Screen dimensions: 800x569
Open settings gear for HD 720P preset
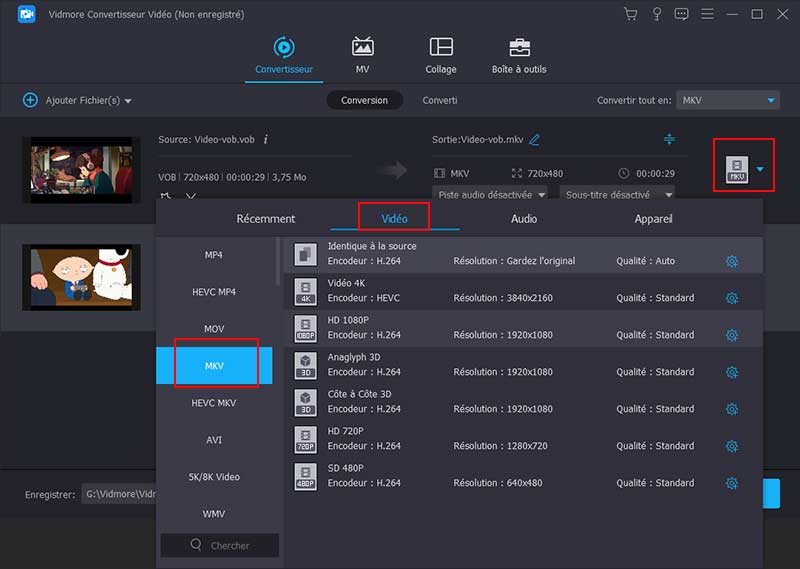tap(731, 446)
